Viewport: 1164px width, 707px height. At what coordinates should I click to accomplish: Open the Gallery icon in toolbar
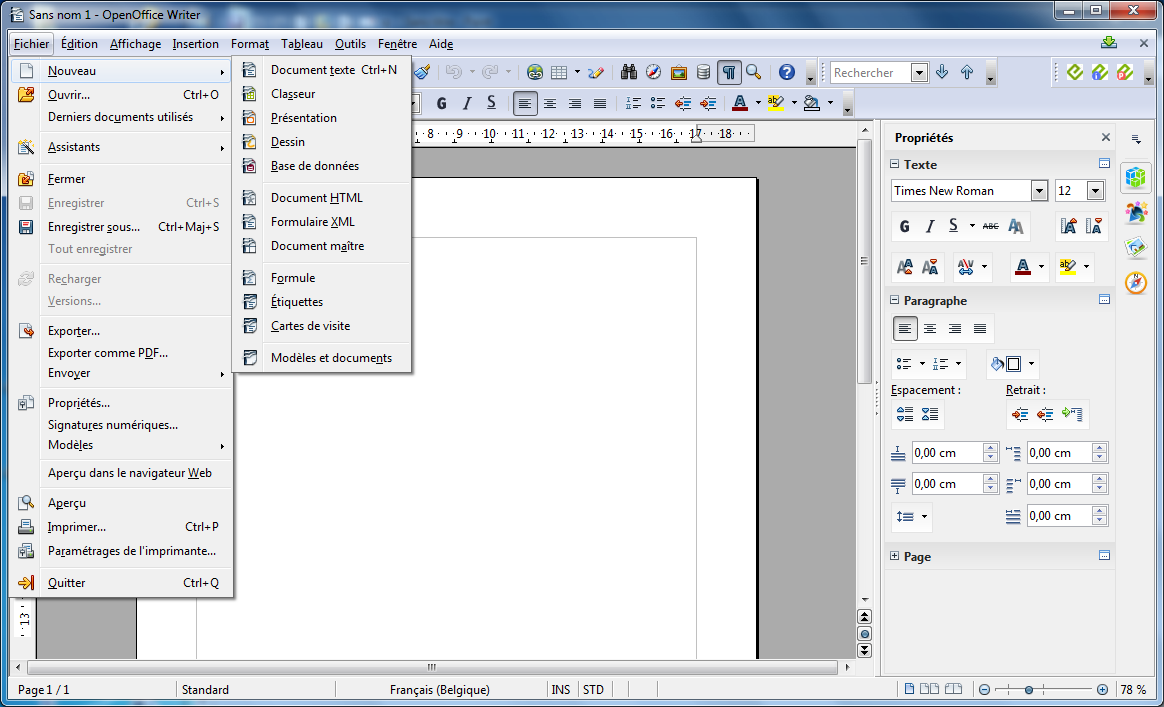[x=679, y=72]
